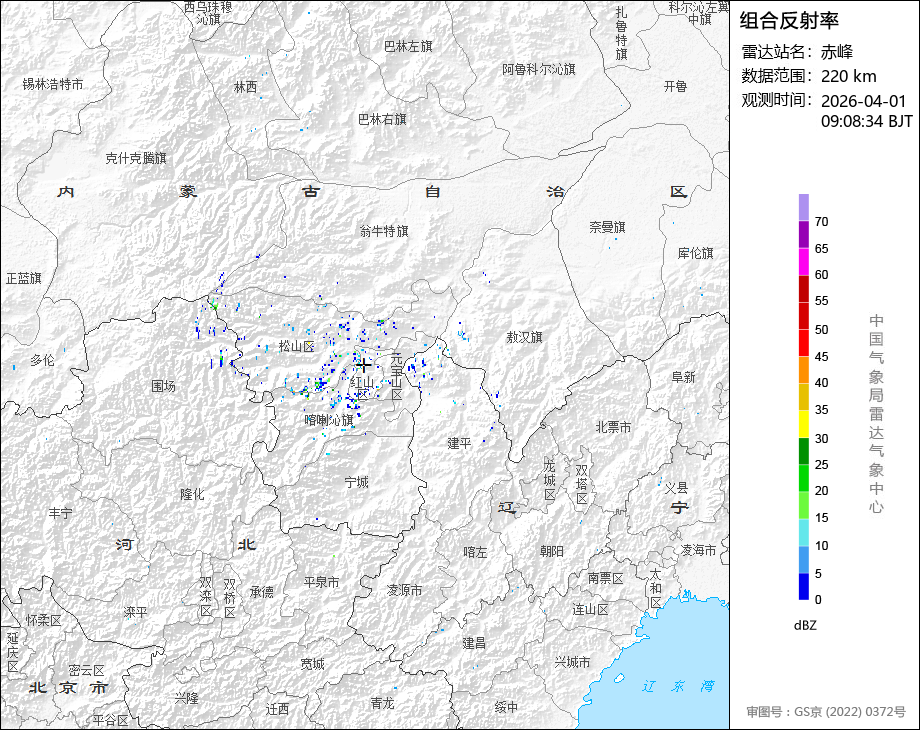Click the dBZ unit label under legend
Screen dimensions: 920x730
coord(805,626)
